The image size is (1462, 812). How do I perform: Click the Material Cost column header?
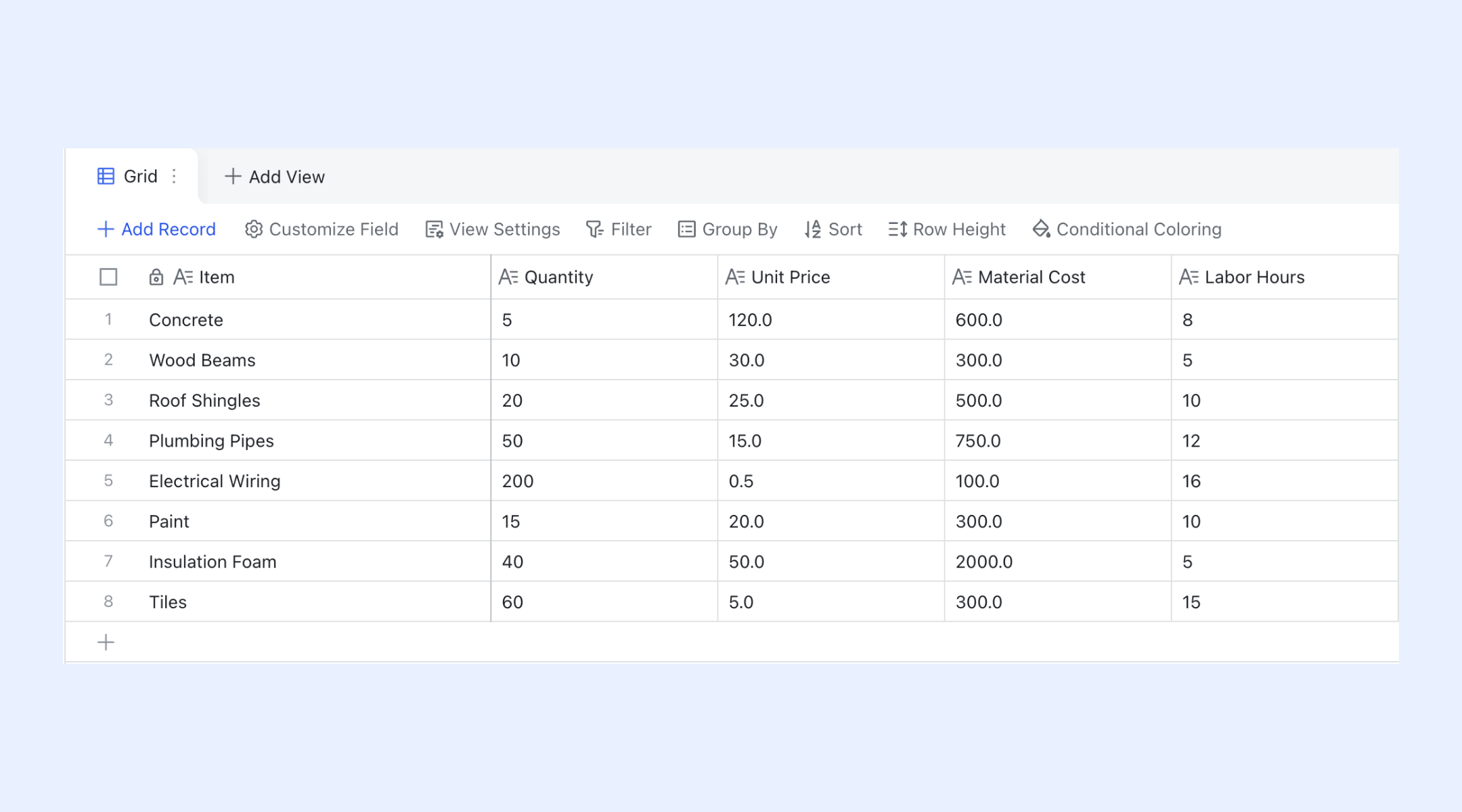(x=1031, y=277)
